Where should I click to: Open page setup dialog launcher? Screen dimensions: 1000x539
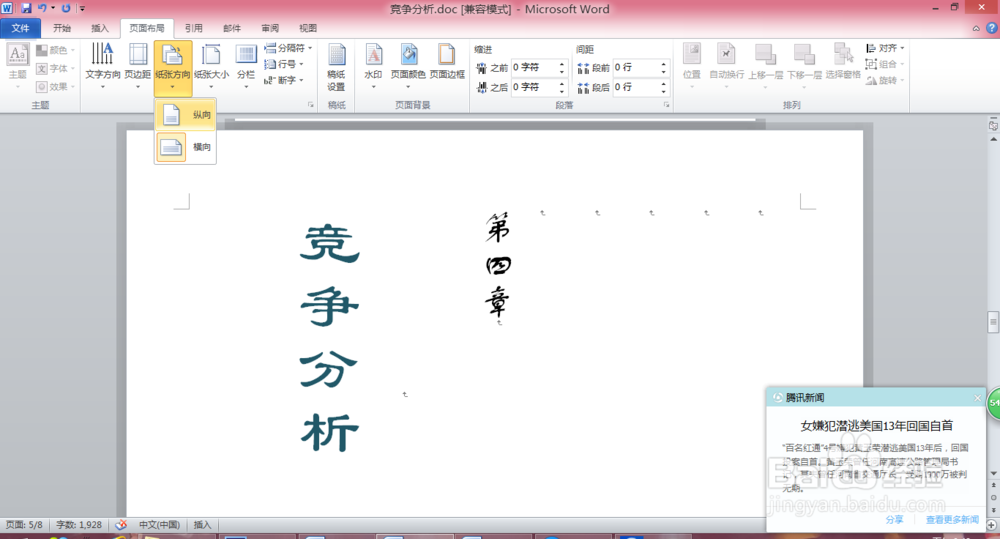pos(311,105)
